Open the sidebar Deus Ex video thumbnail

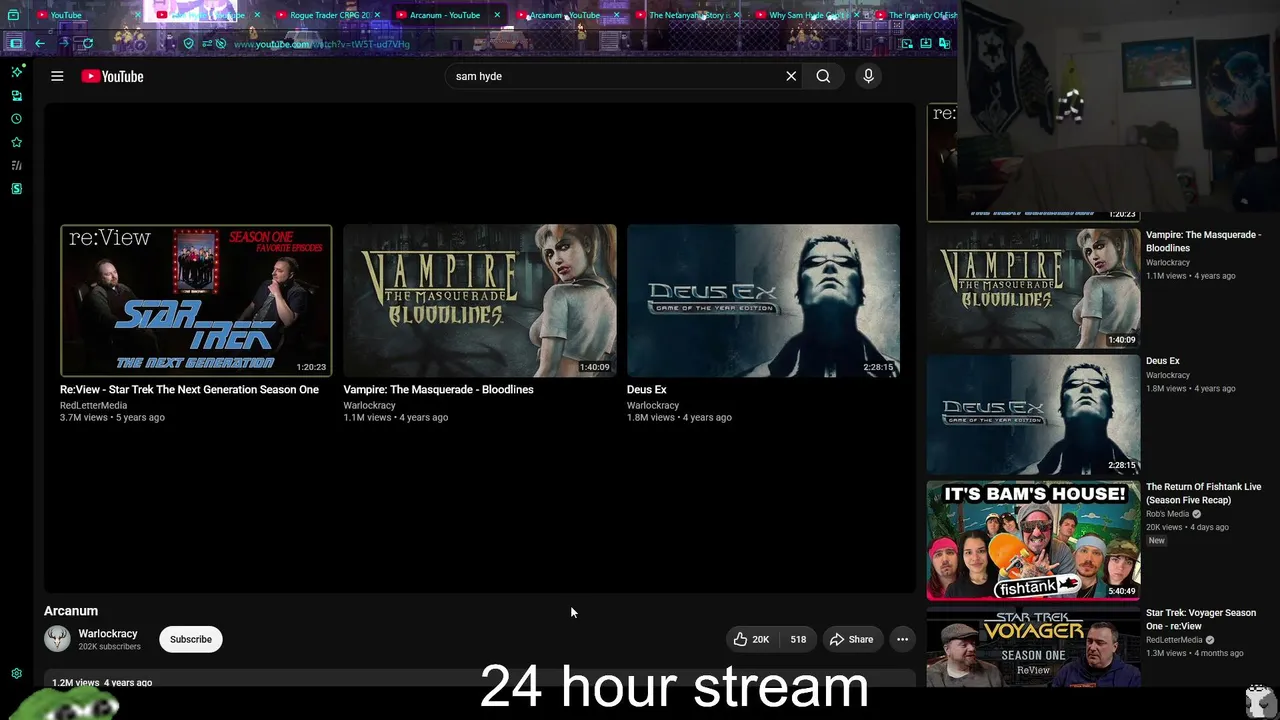tap(1033, 414)
